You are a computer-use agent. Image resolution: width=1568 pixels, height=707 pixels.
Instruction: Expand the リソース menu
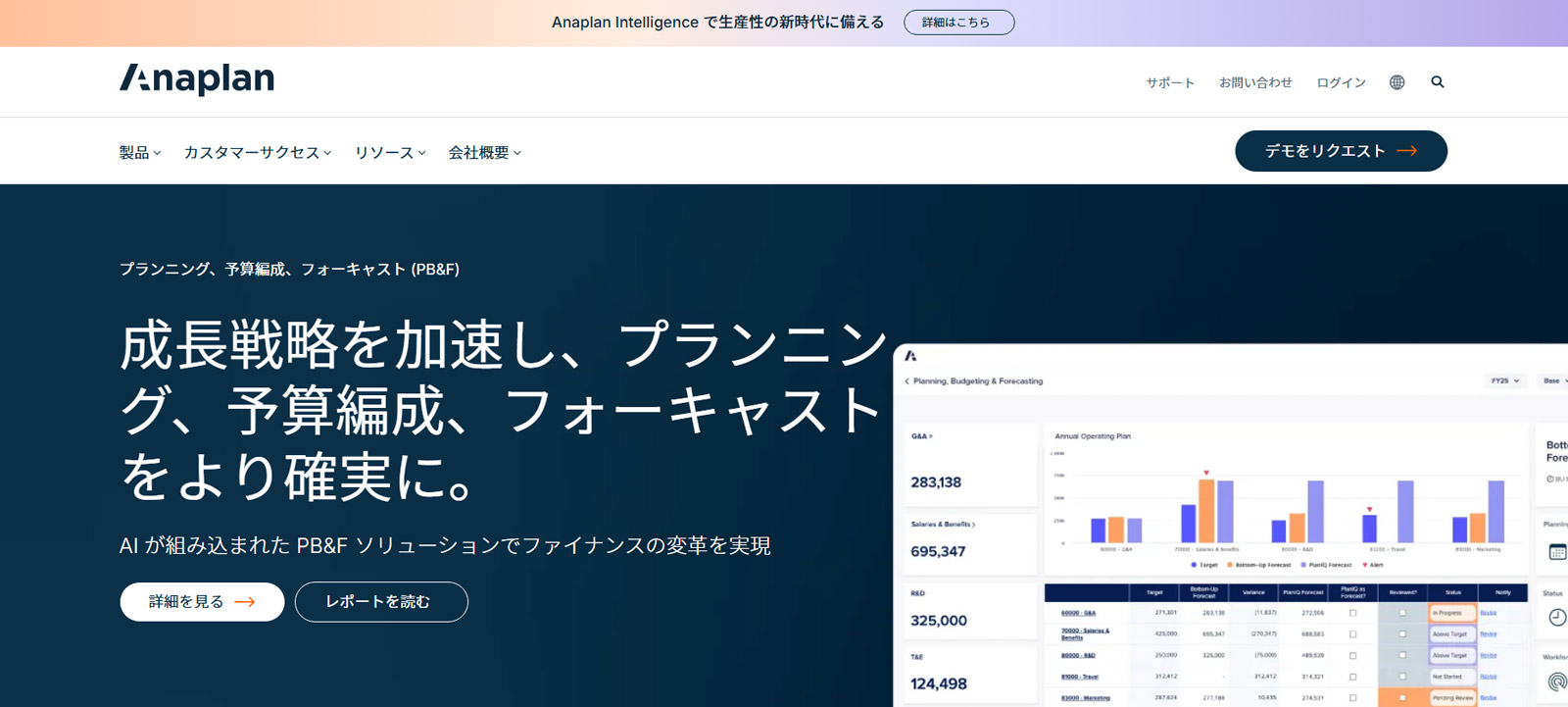click(x=390, y=153)
